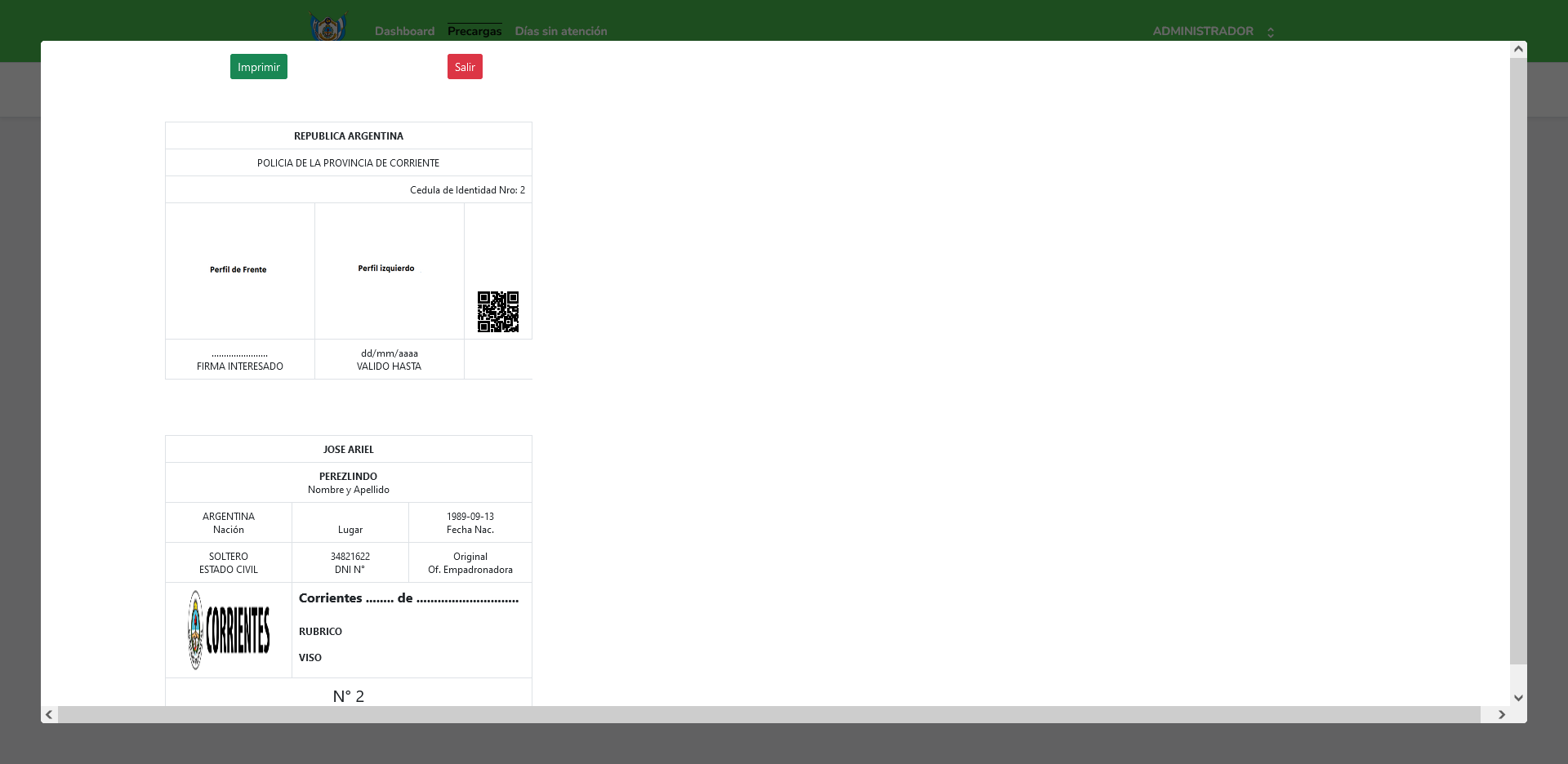Click the vertical scrollbar thumb
Viewport: 1568px width, 764px height.
pos(1518,359)
